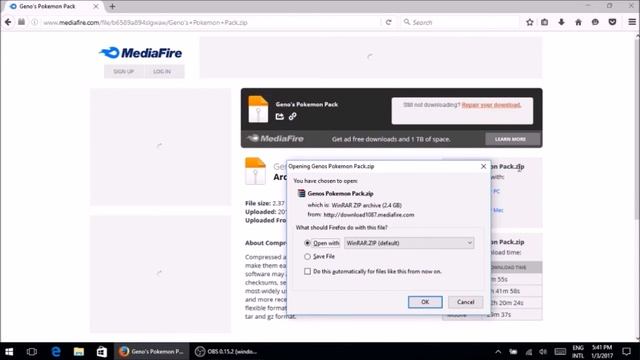The width and height of the screenshot is (640, 360).
Task: Open the touch keyboard tray icon
Action: click(x=560, y=351)
